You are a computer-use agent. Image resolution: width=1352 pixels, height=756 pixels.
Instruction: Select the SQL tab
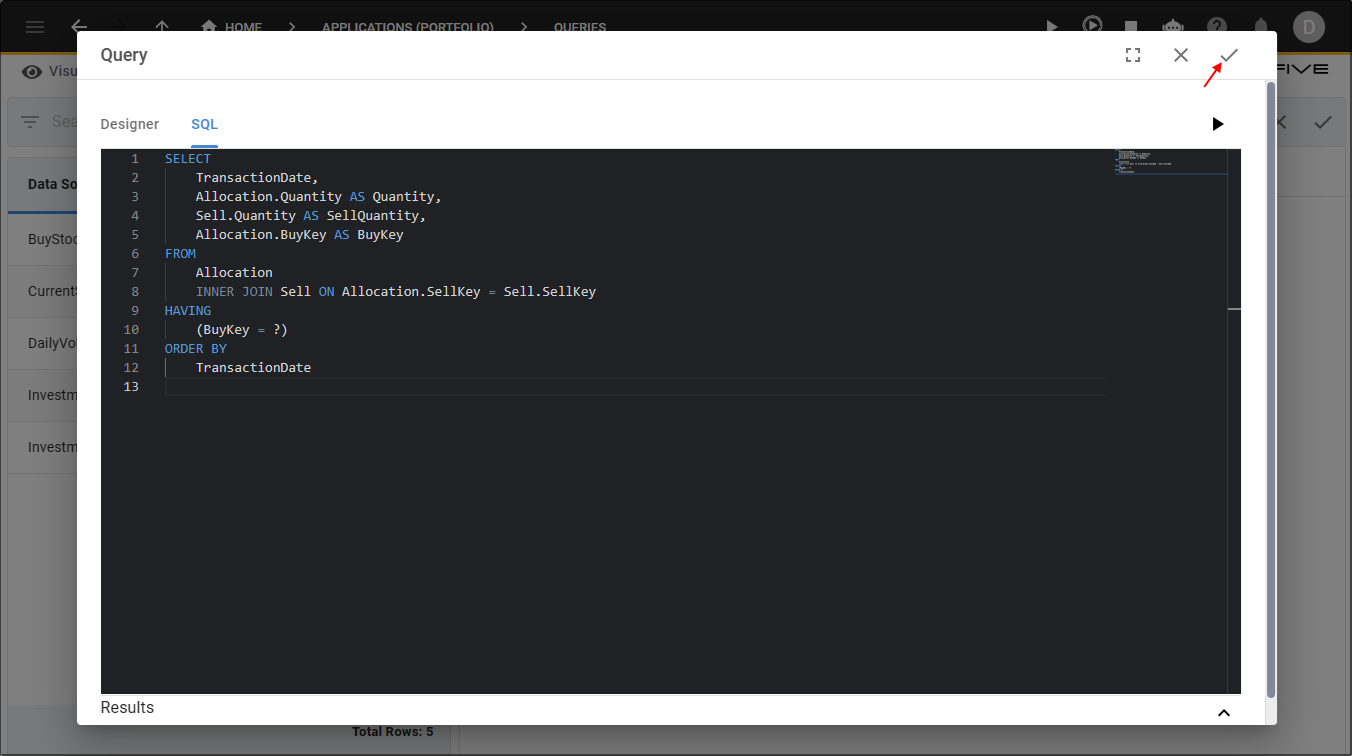[x=205, y=124]
